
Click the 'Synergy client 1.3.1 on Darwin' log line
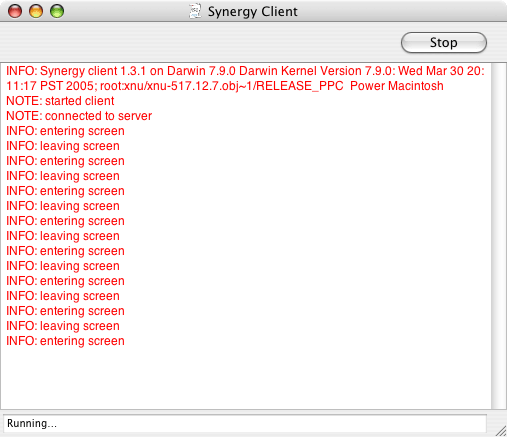tap(245, 71)
